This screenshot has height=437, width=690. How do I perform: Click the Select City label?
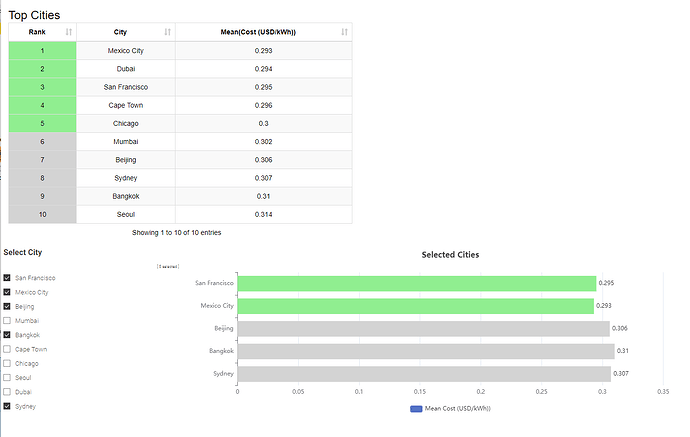click(23, 252)
